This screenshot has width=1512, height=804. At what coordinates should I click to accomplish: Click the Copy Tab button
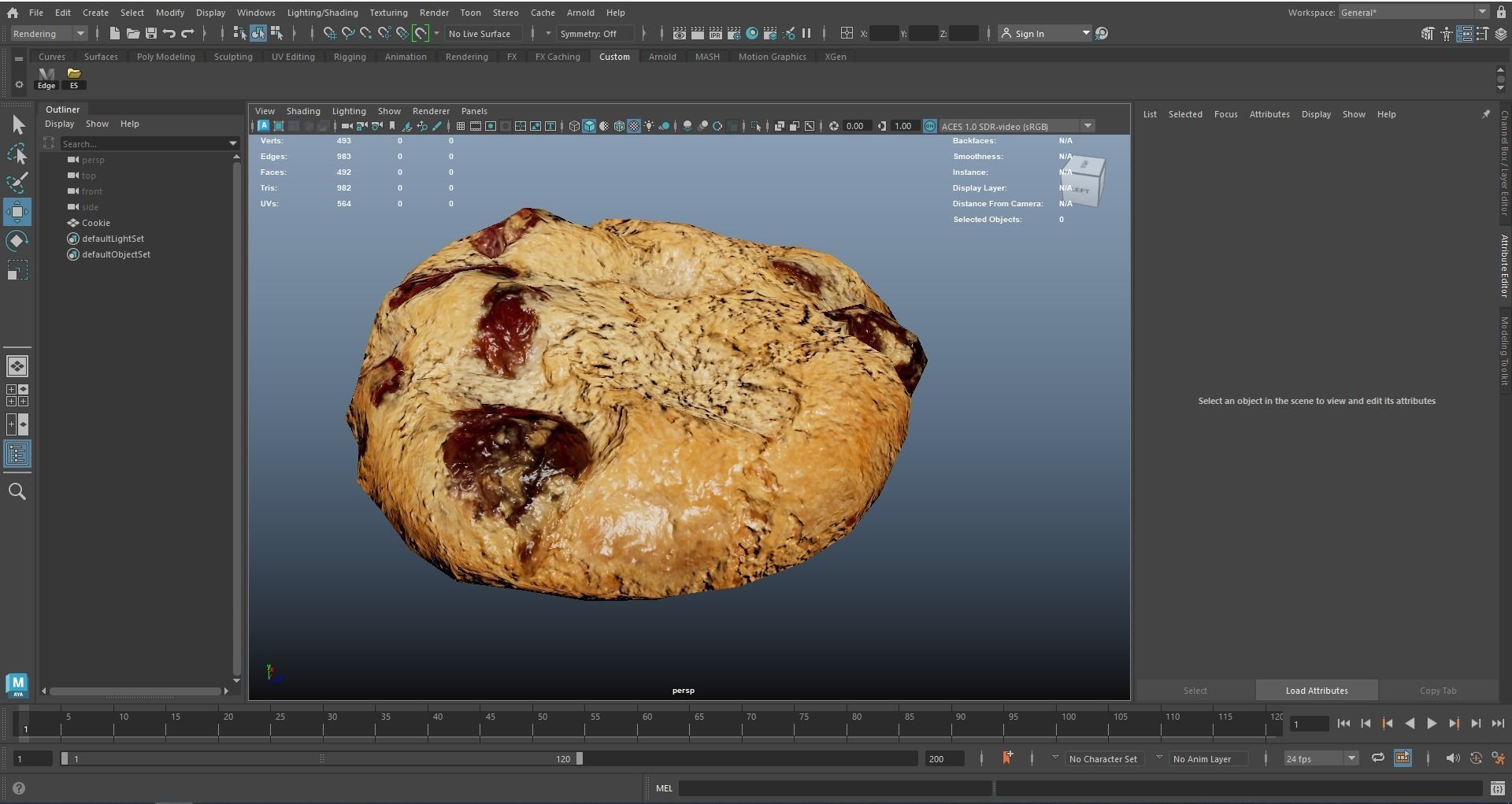(x=1438, y=691)
